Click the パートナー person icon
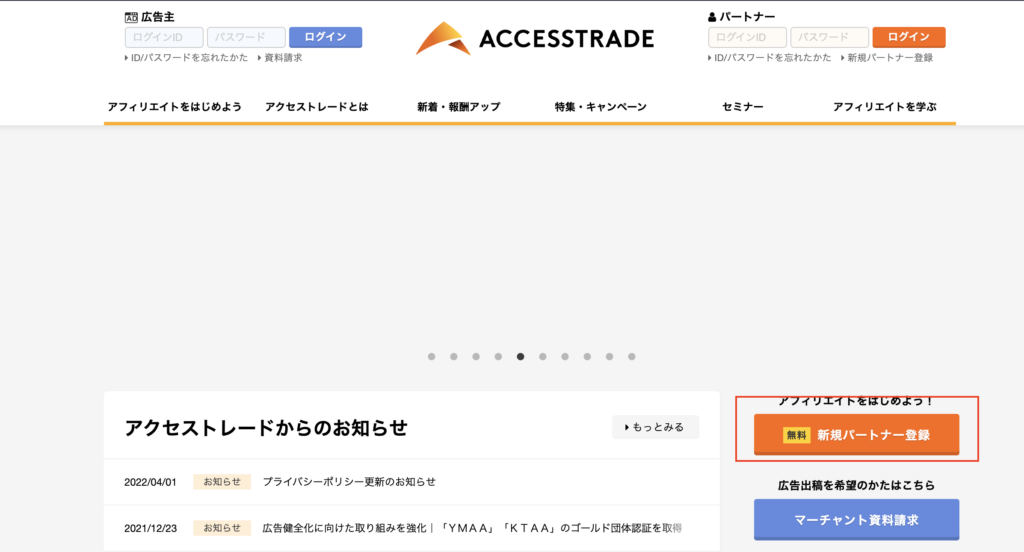Image resolution: width=1024 pixels, height=552 pixels. pyautogui.click(x=712, y=18)
